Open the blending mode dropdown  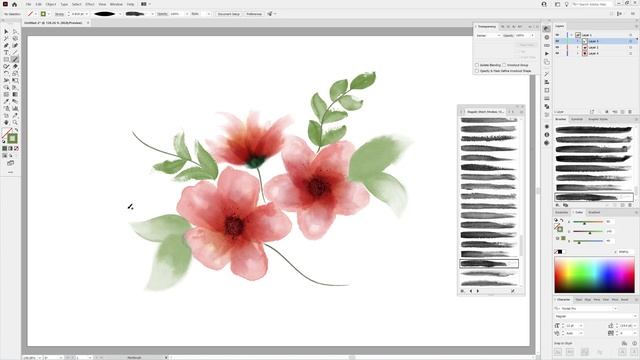488,36
